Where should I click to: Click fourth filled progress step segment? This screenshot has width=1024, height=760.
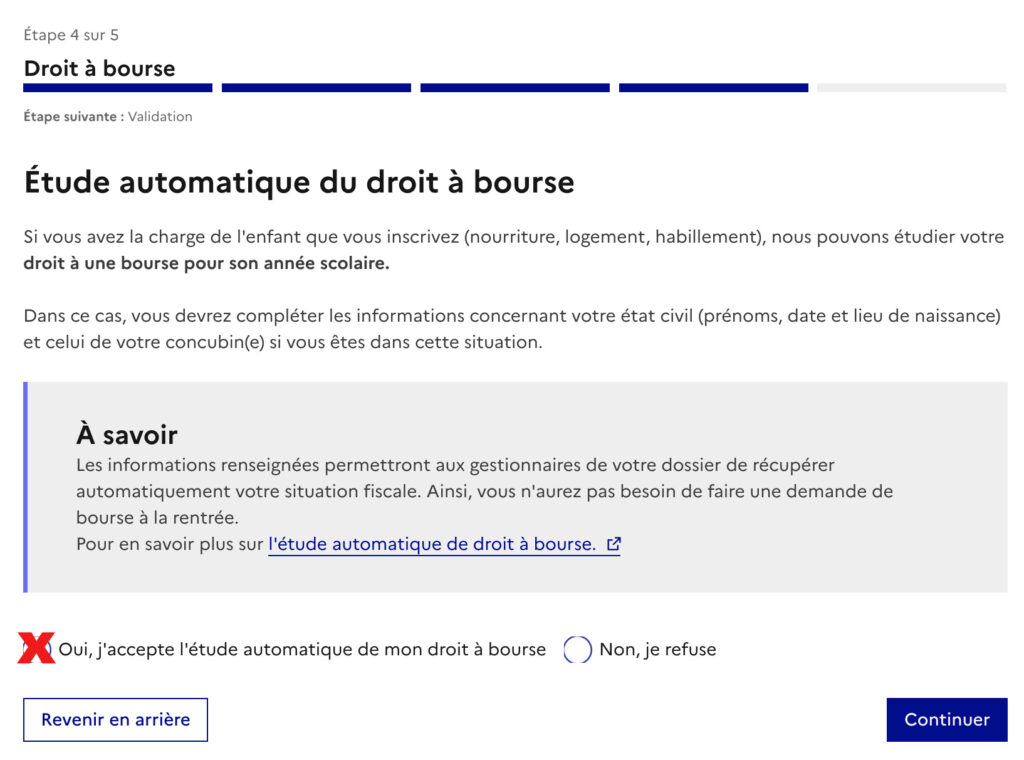click(x=713, y=87)
